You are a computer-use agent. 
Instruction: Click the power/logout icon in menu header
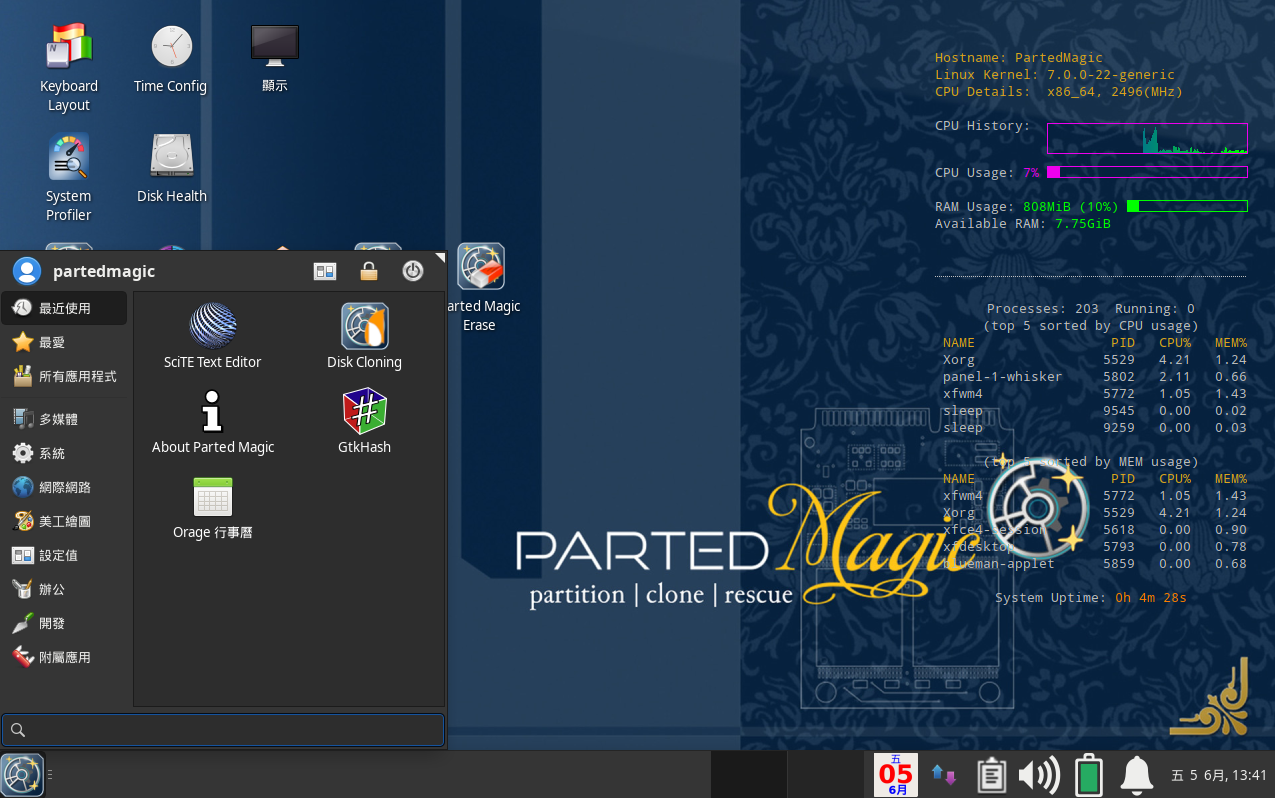click(412, 271)
